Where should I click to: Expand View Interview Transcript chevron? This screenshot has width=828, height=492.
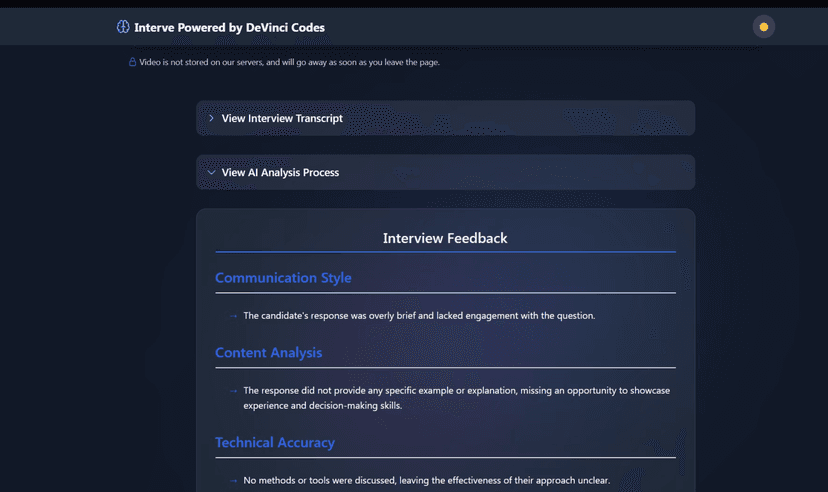(x=211, y=118)
